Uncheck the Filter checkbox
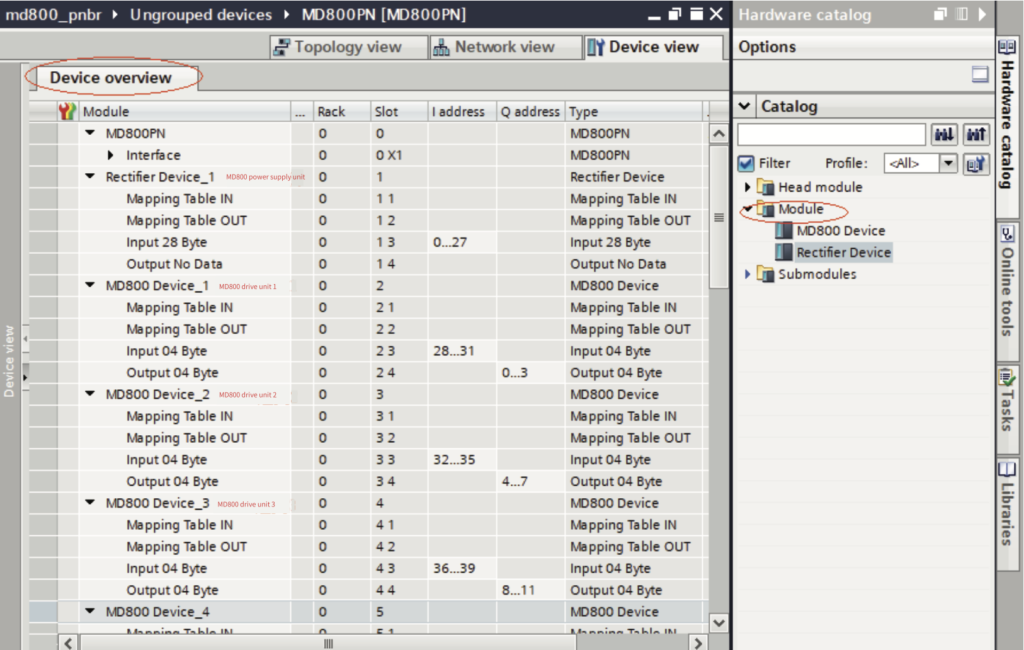This screenshot has height=650, width=1024. point(746,164)
